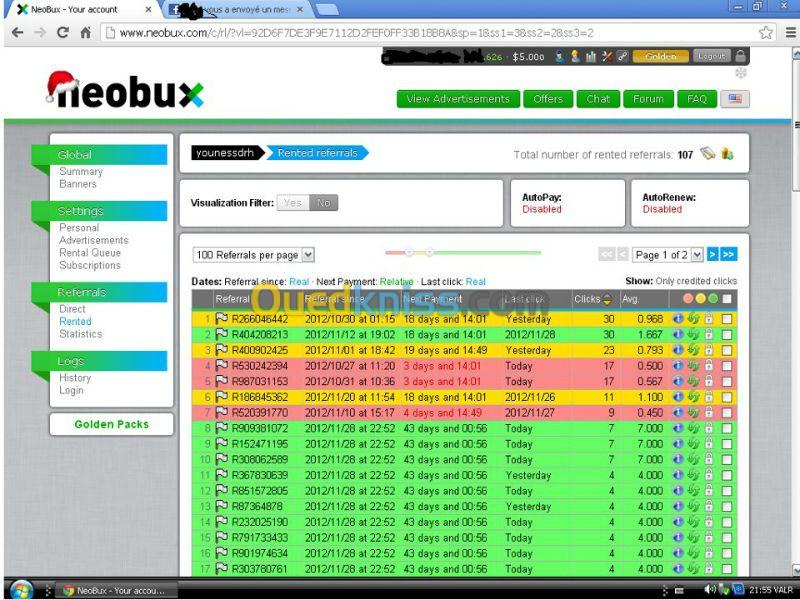Viewport: 800px width, 600px height.
Task: Click the chain link icon in account bar
Action: (622, 57)
